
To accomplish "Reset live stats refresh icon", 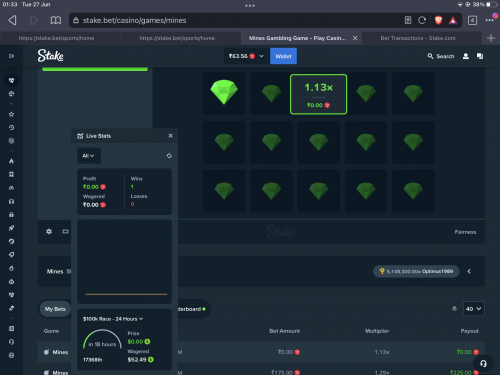I will (x=169, y=156).
